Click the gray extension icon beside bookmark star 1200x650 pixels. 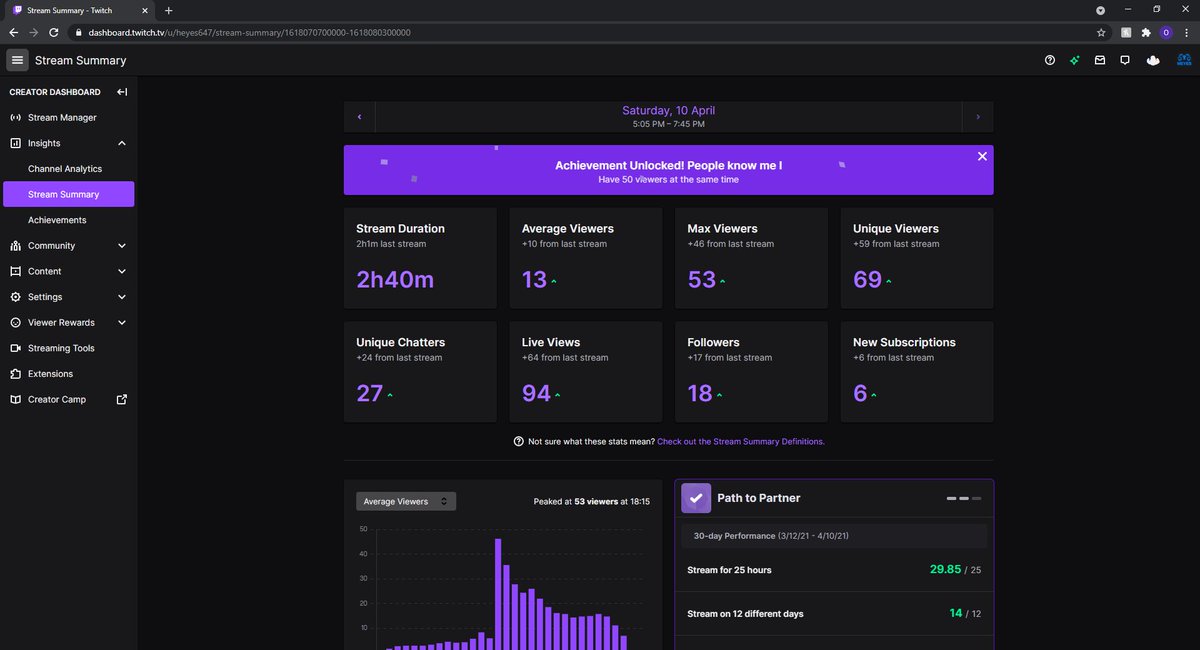pos(1126,32)
